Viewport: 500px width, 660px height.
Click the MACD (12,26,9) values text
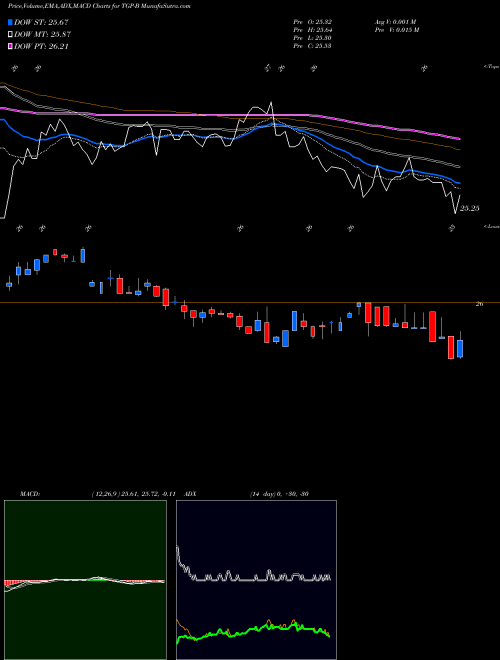(133, 494)
